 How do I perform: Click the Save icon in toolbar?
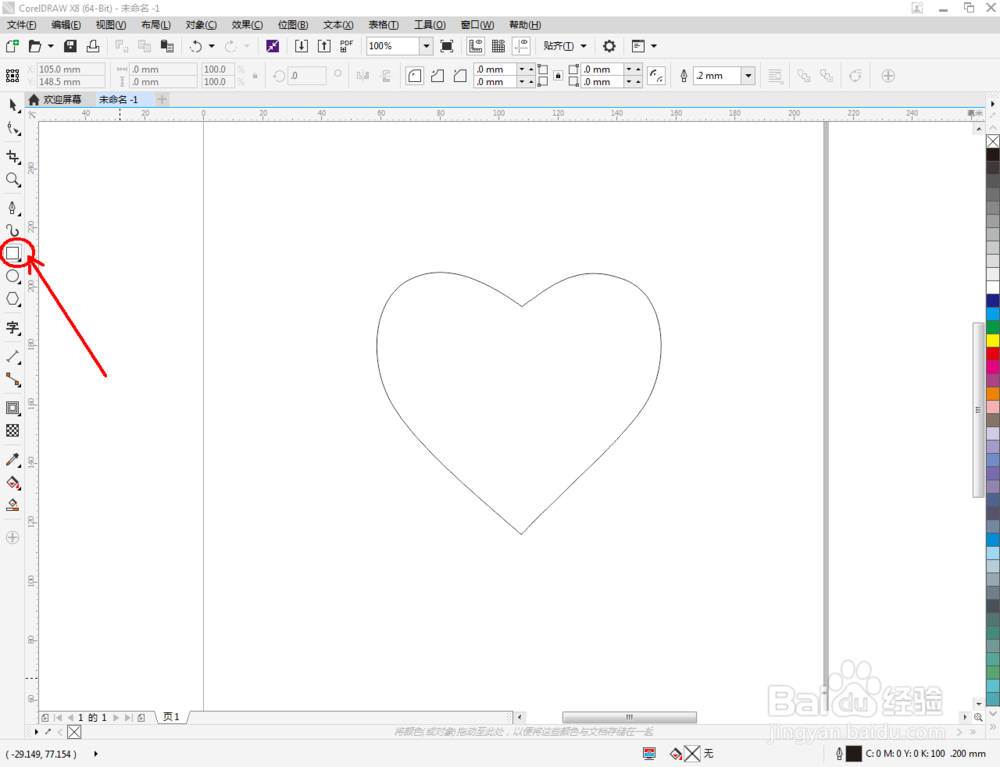(x=70, y=46)
